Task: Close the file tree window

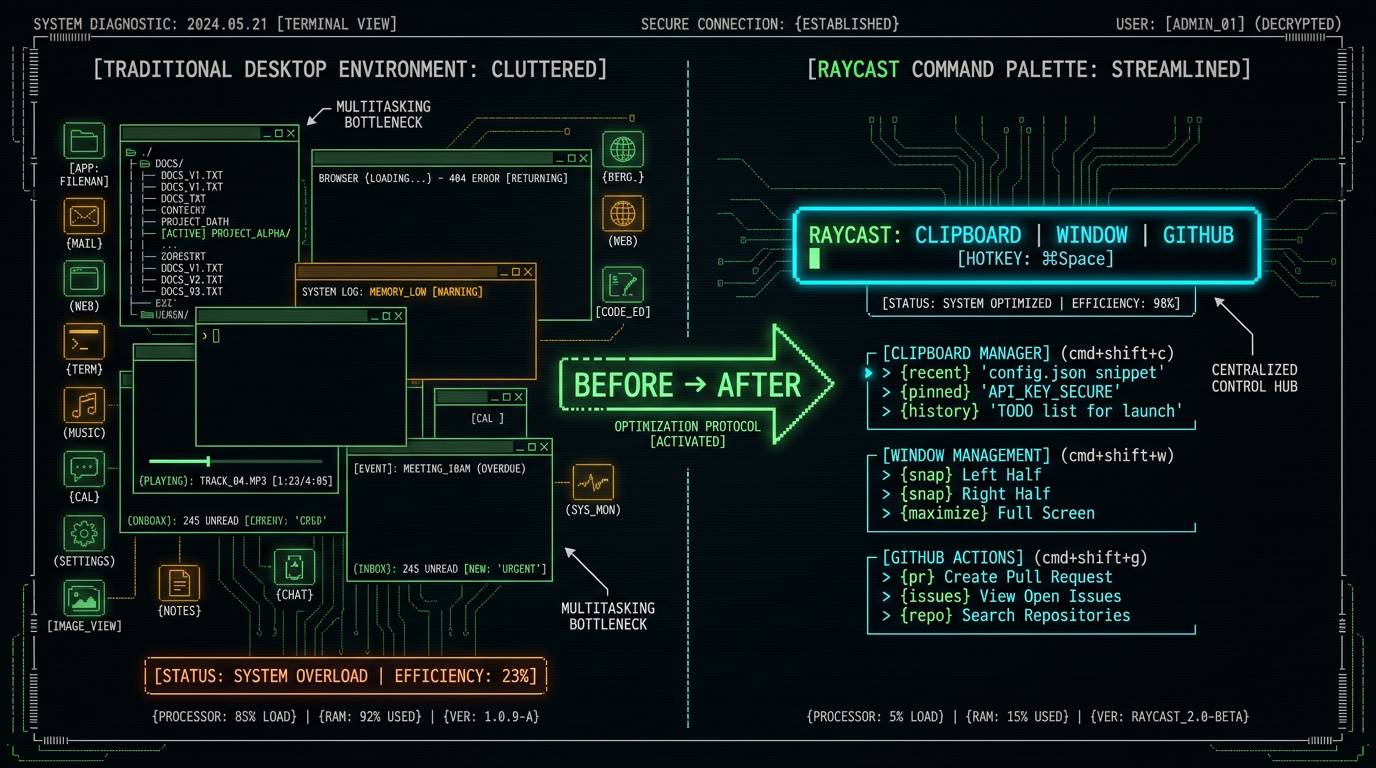Action: coord(291,133)
